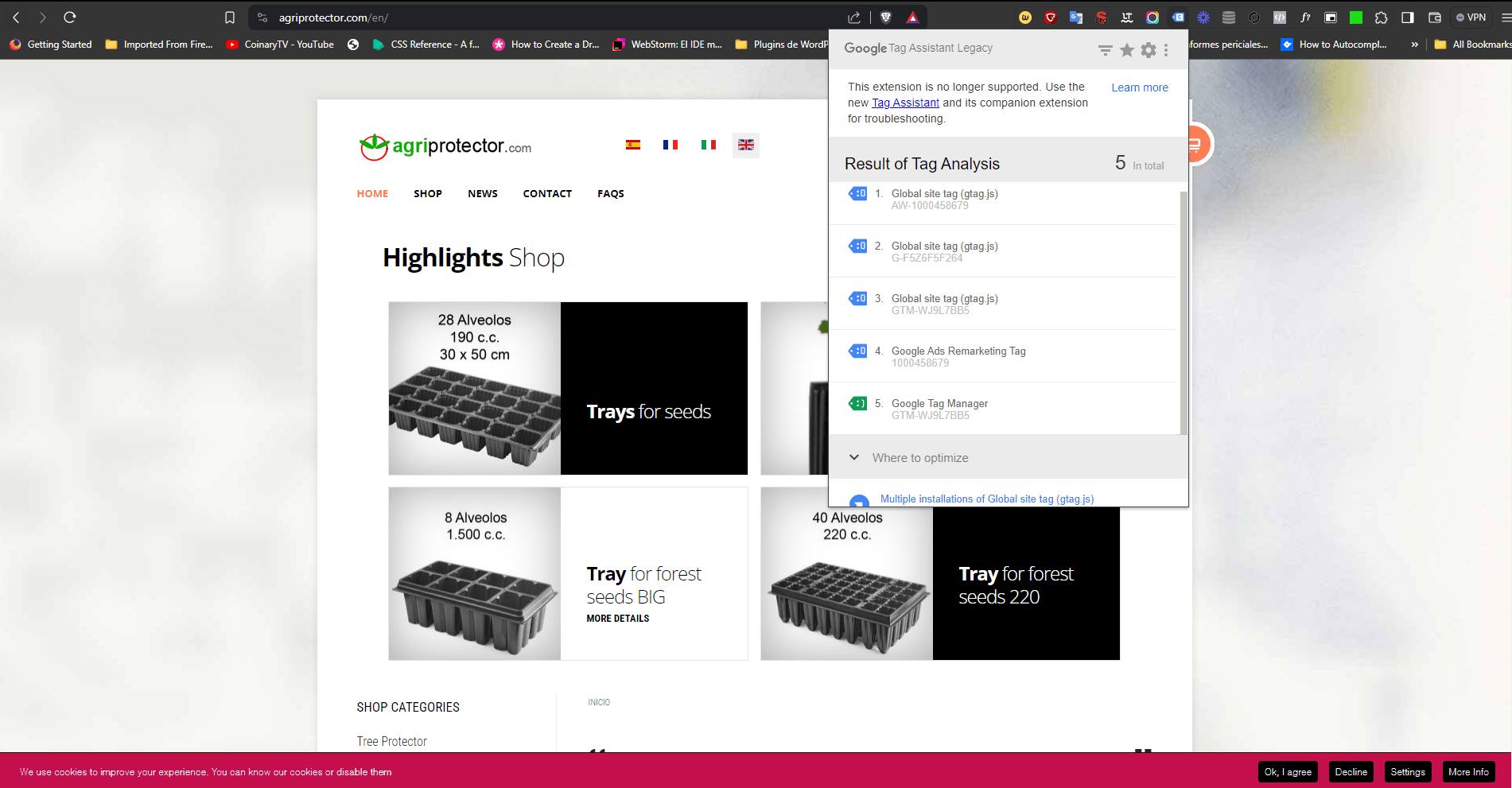
Task: Open the CONTACT menu item
Action: 547,193
